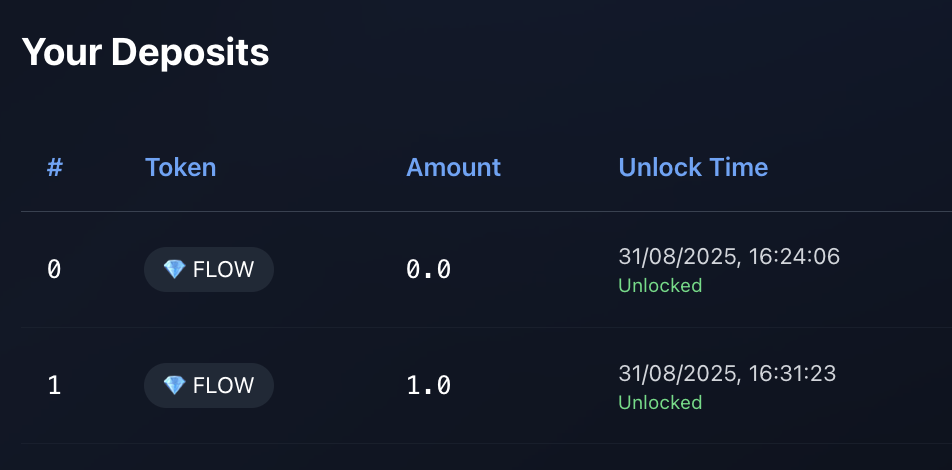Select the FLOW token label in row 0
Viewport: 952px width, 470px height.
[x=223, y=269]
